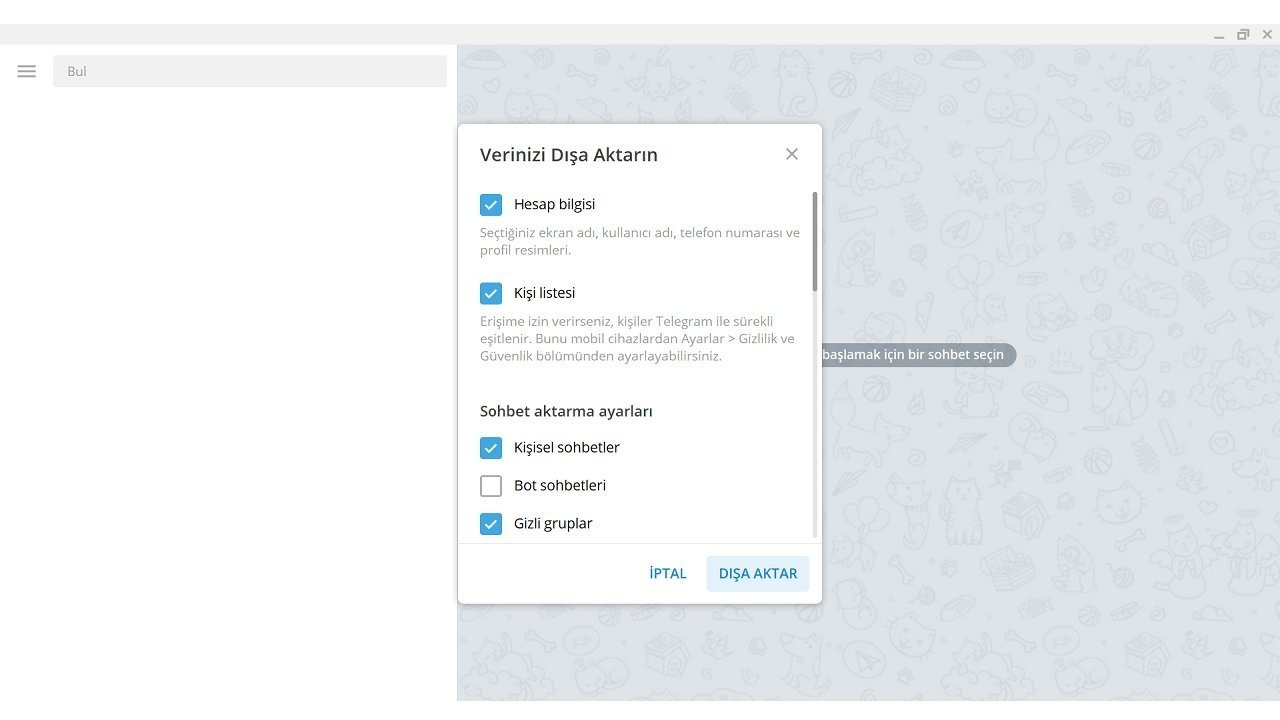Image resolution: width=1280 pixels, height=720 pixels.
Task: Click the export dialog scrollbar thumb
Action: (x=815, y=241)
